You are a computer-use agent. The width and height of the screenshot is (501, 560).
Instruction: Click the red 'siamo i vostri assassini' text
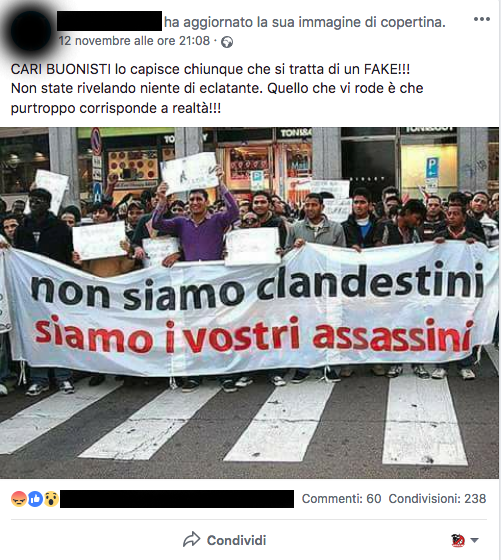click(x=254, y=334)
